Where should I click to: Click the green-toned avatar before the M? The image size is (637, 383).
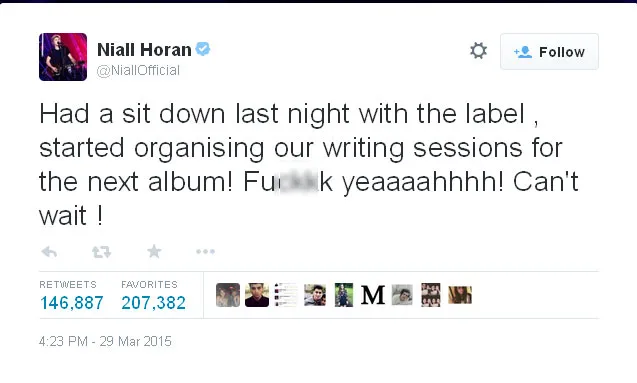coord(344,295)
